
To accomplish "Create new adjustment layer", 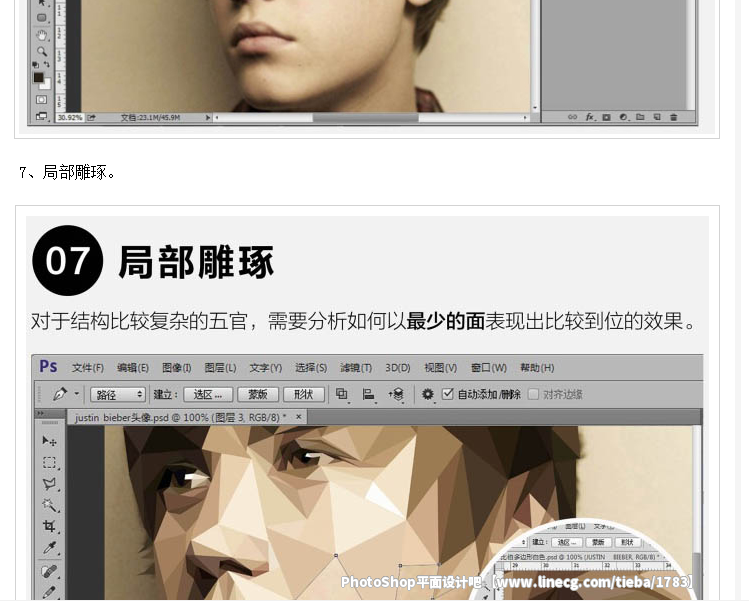I will pyautogui.click(x=623, y=117).
